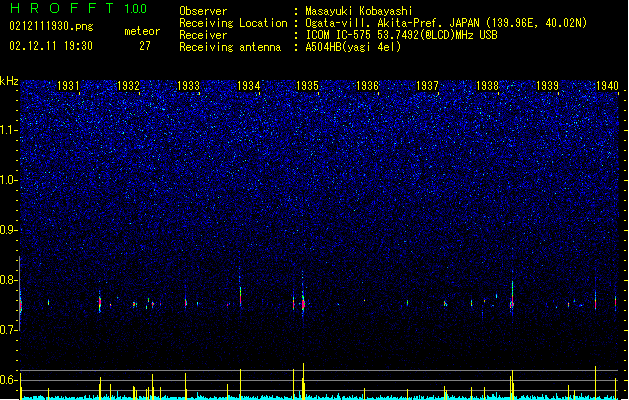Image resolution: width=629 pixels, height=400 pixels.
Task: Click time marker 1935
Action: 307,85
